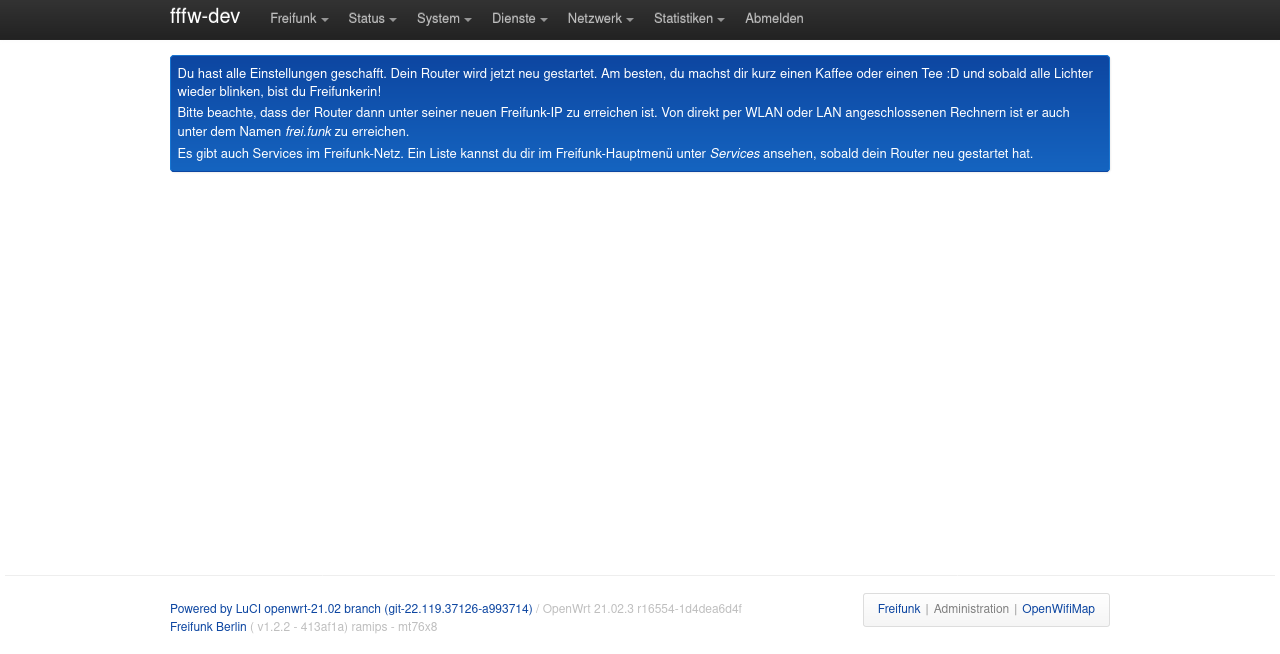Expand the dropdown arrow next to Status
This screenshot has width=1280, height=654.
coord(393,20)
